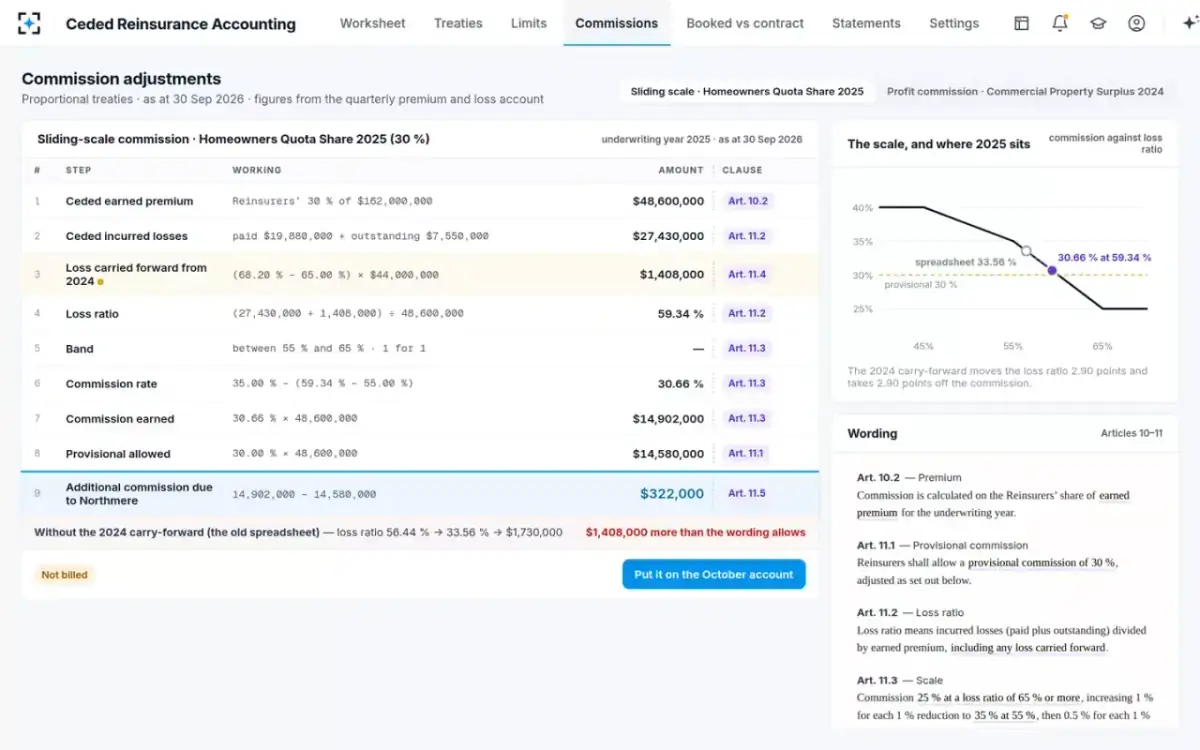Select the Loss carried forward from 2024 row

420,274
